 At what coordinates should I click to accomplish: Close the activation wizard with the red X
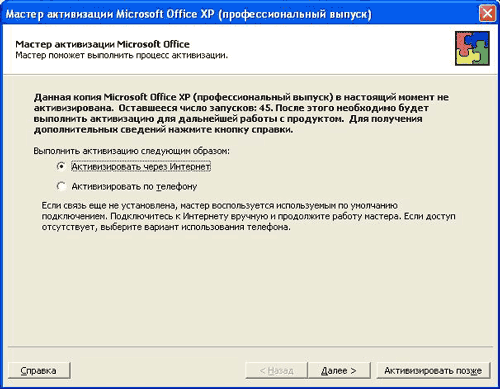point(487,14)
